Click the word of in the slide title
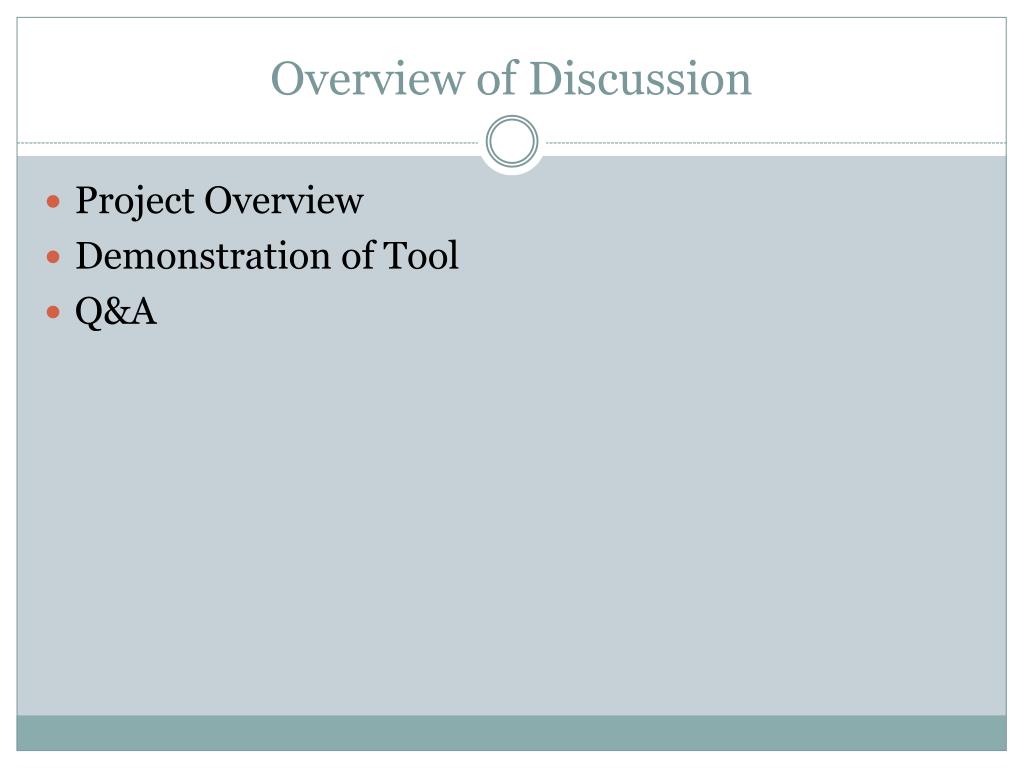The height and width of the screenshot is (768, 1024). click(498, 78)
